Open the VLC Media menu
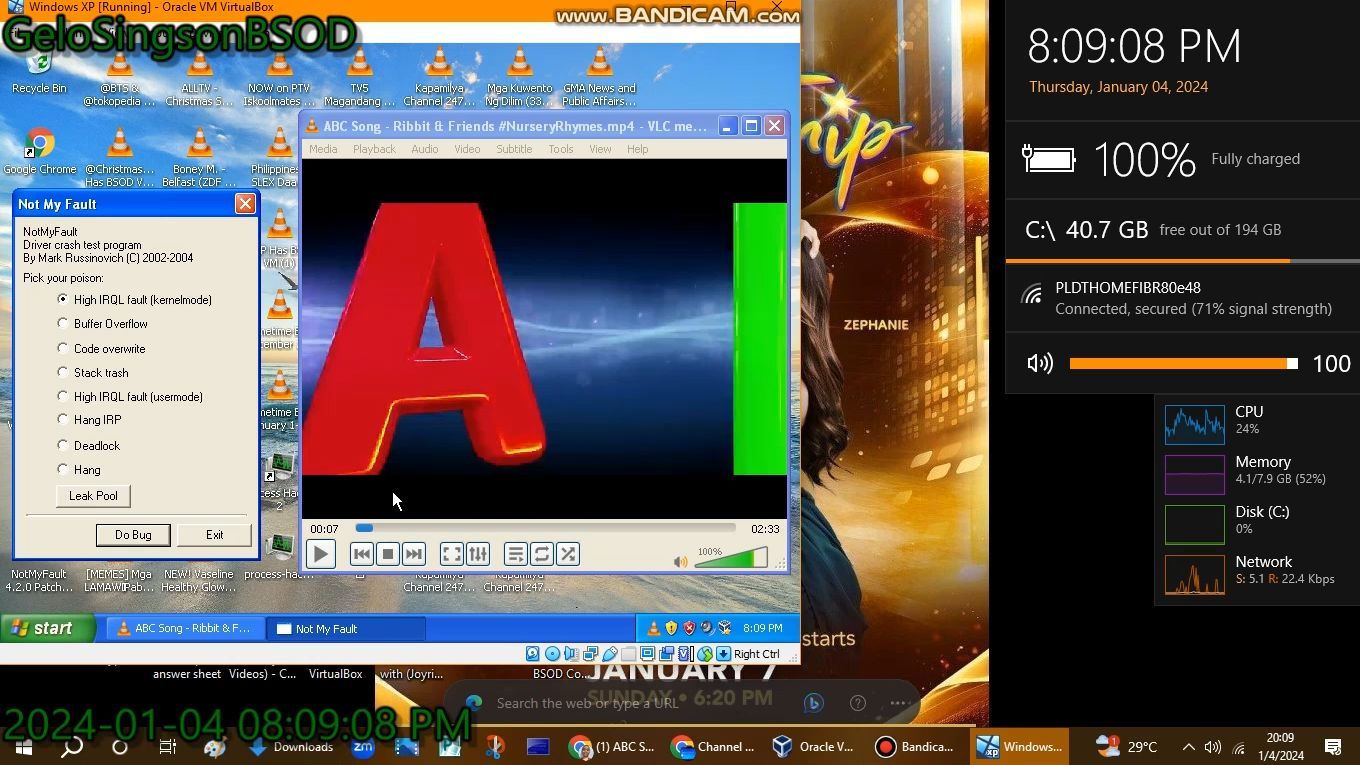 pyautogui.click(x=323, y=149)
